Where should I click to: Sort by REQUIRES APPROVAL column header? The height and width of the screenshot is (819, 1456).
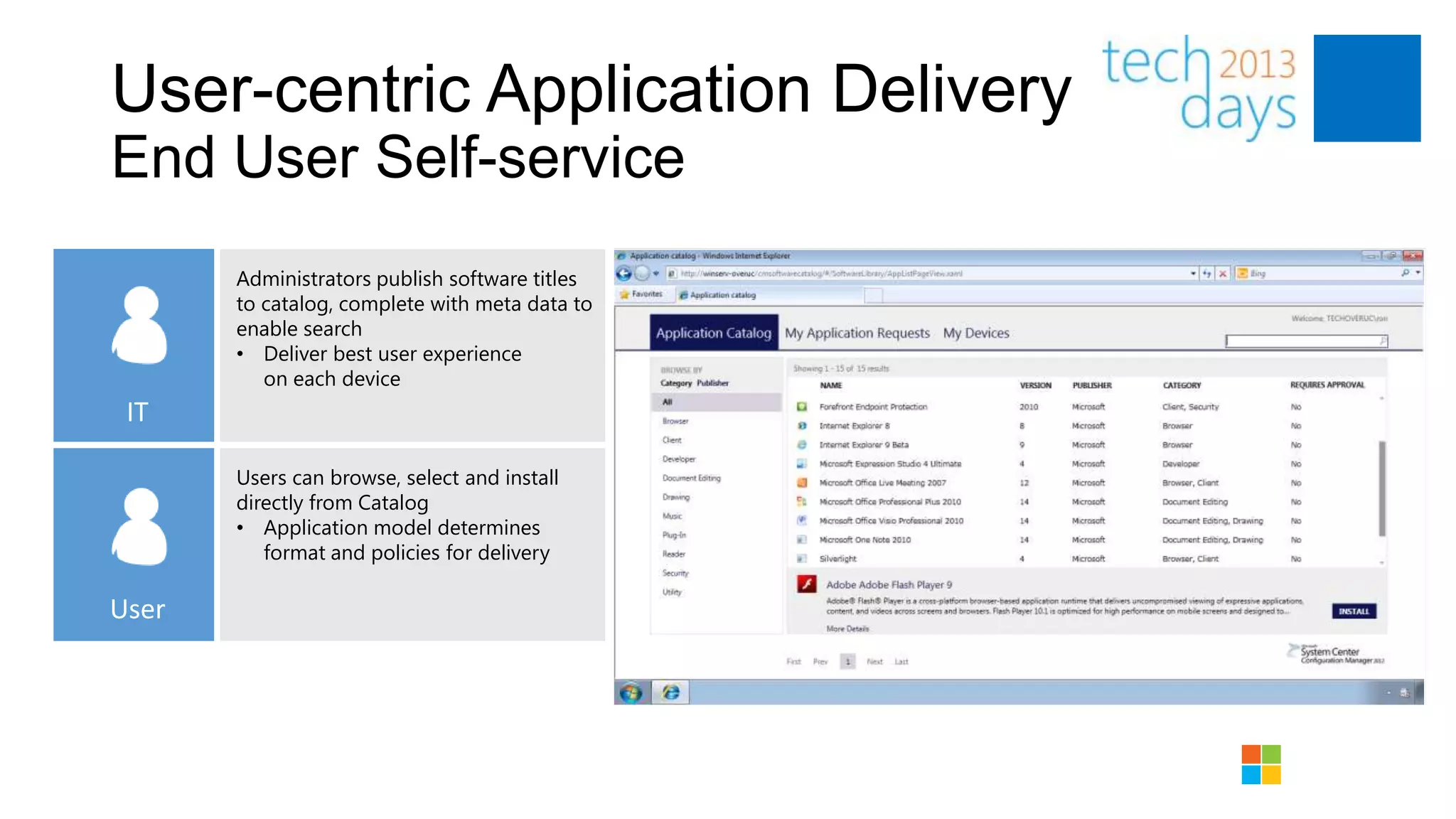pos(1327,385)
